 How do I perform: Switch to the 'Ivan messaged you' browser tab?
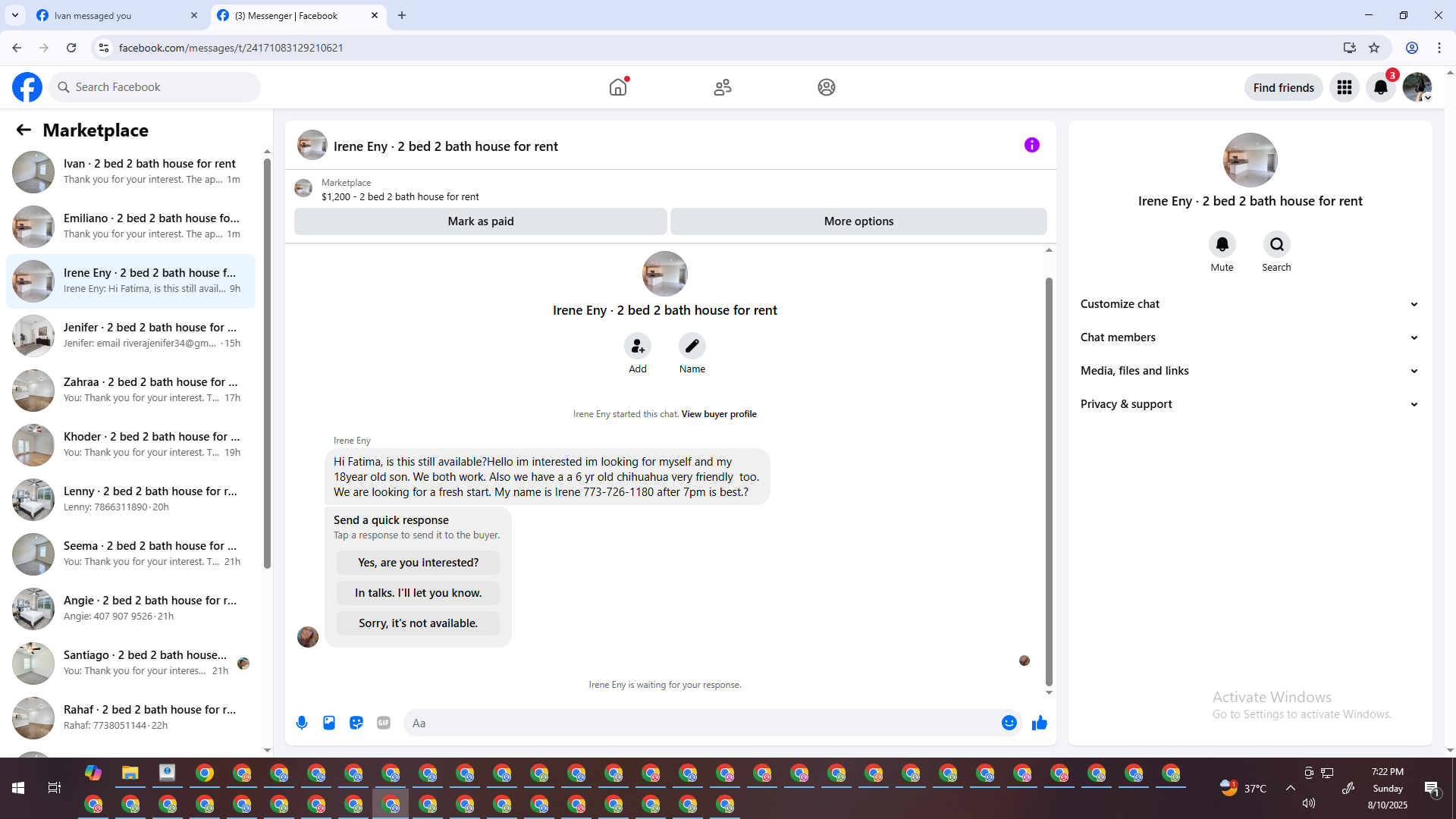(x=114, y=15)
